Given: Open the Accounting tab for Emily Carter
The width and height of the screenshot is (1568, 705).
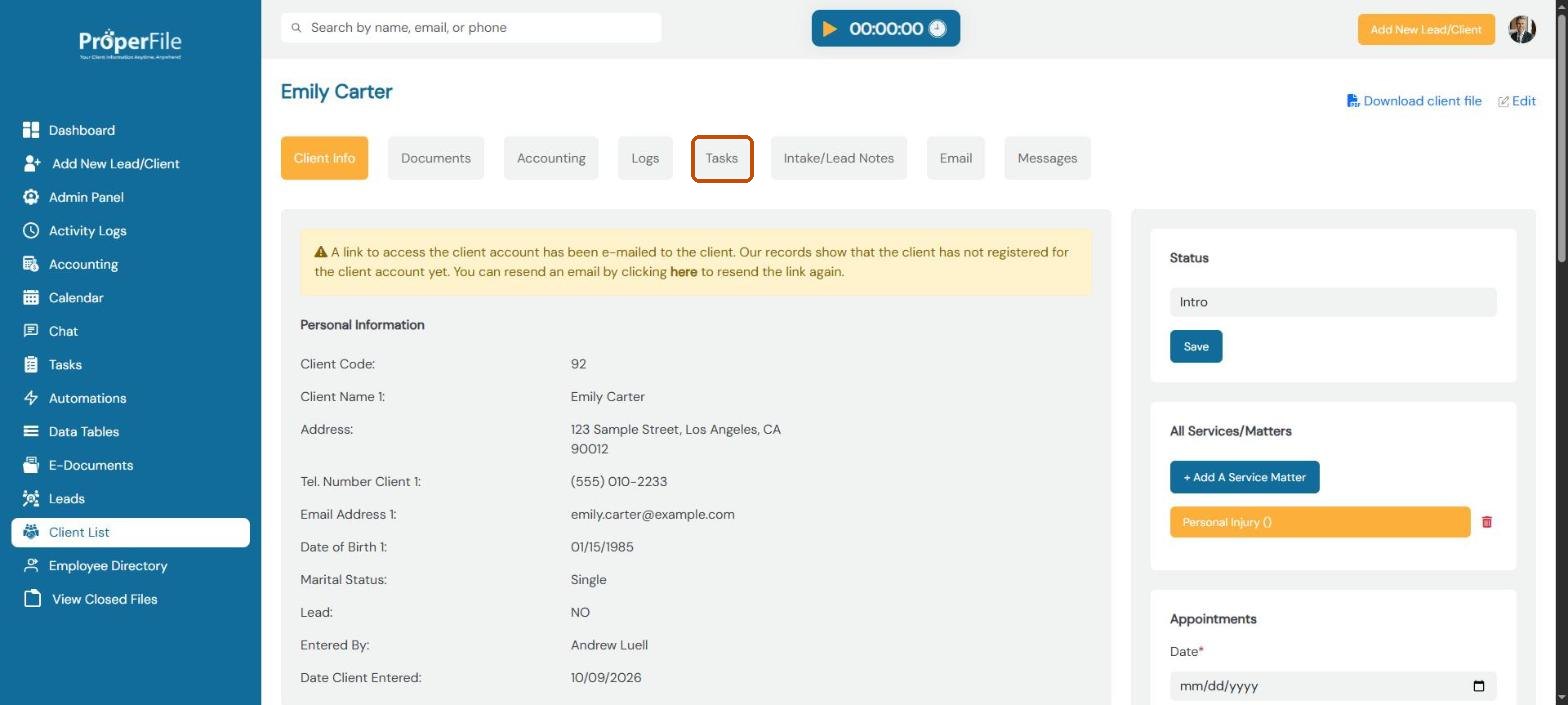Looking at the screenshot, I should point(551,158).
